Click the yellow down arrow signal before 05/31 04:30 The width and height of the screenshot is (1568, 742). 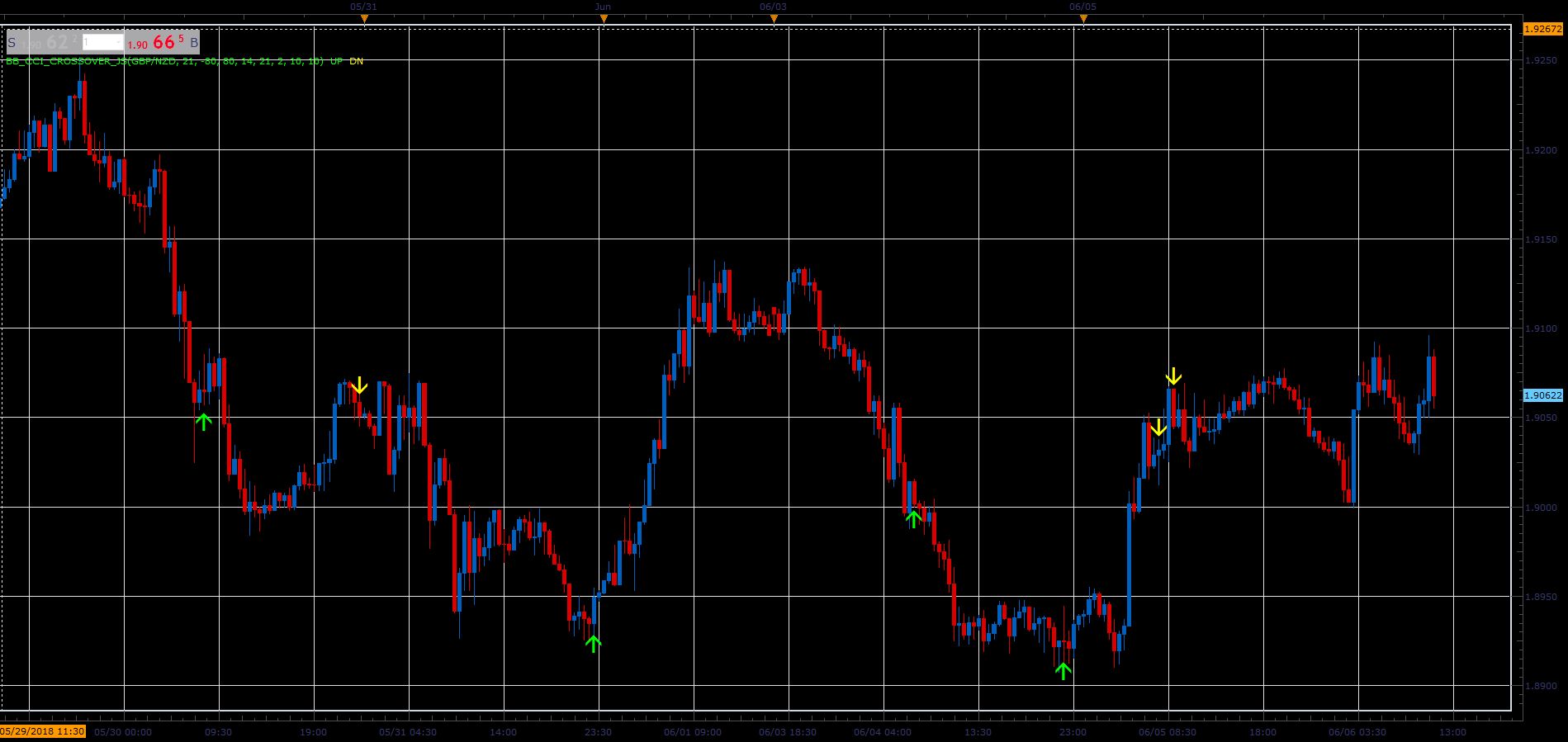[359, 385]
